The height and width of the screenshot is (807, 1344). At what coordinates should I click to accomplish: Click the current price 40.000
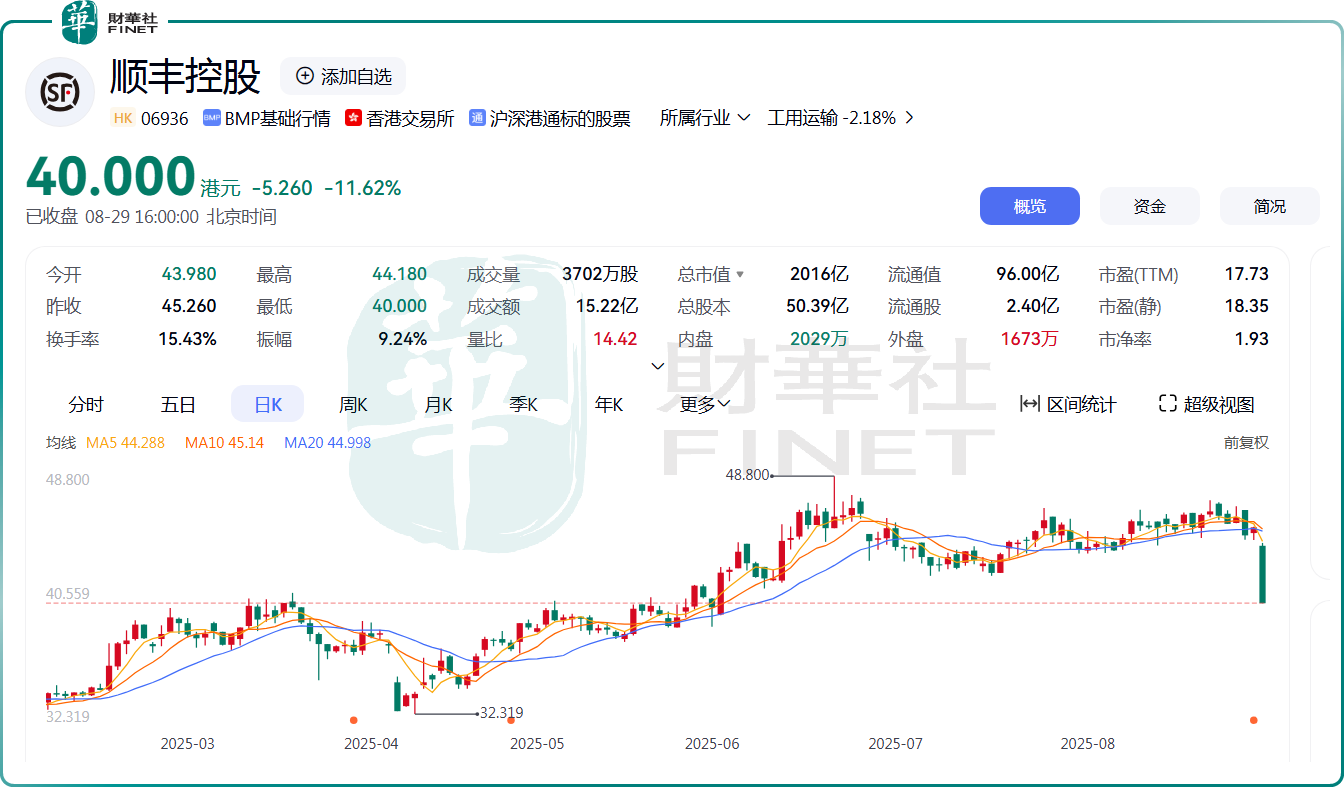click(x=110, y=177)
